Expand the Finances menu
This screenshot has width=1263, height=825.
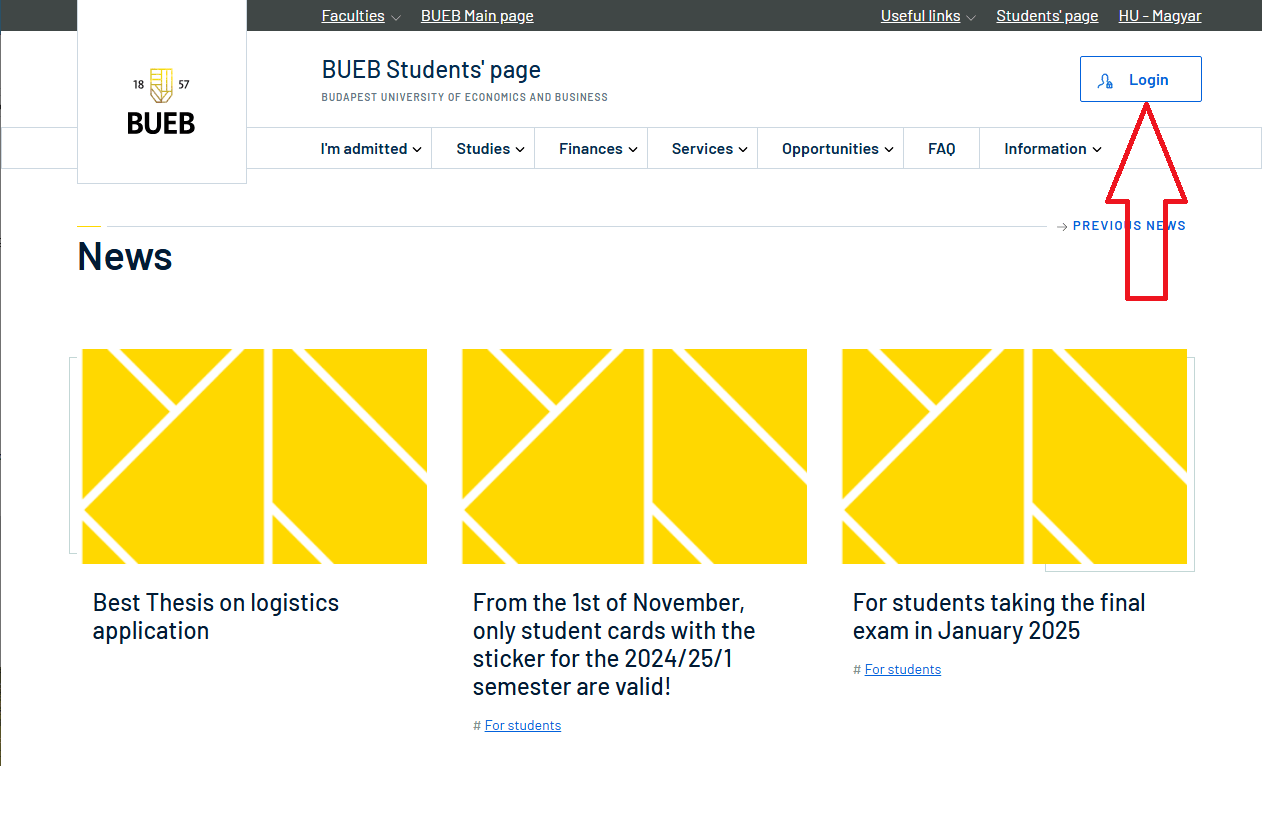point(597,149)
